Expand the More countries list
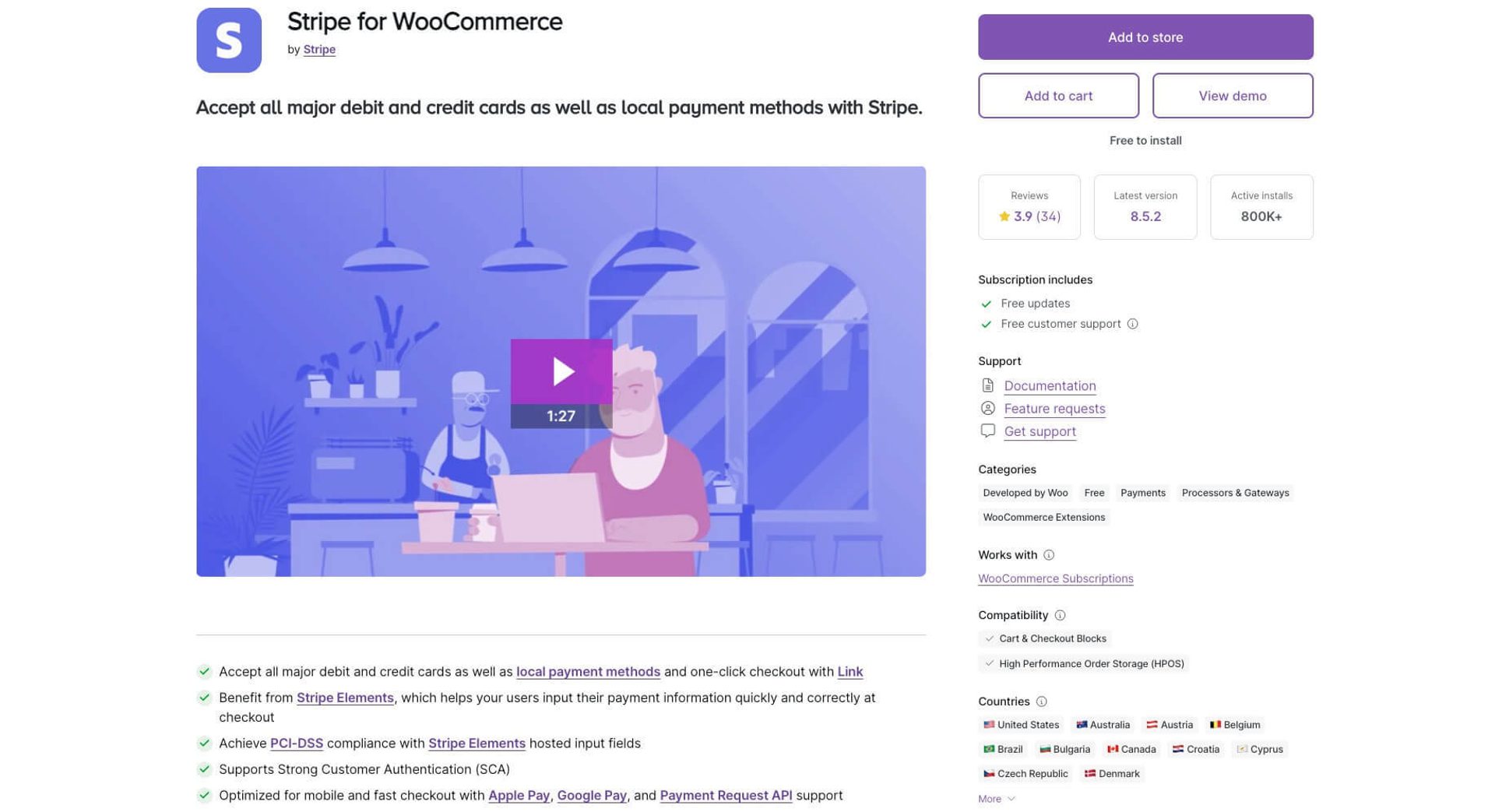1495x812 pixels. pyautogui.click(x=997, y=799)
